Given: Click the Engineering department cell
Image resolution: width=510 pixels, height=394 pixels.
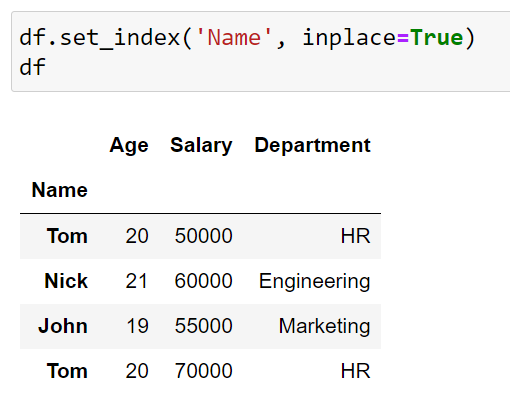Looking at the screenshot, I should [x=315, y=281].
